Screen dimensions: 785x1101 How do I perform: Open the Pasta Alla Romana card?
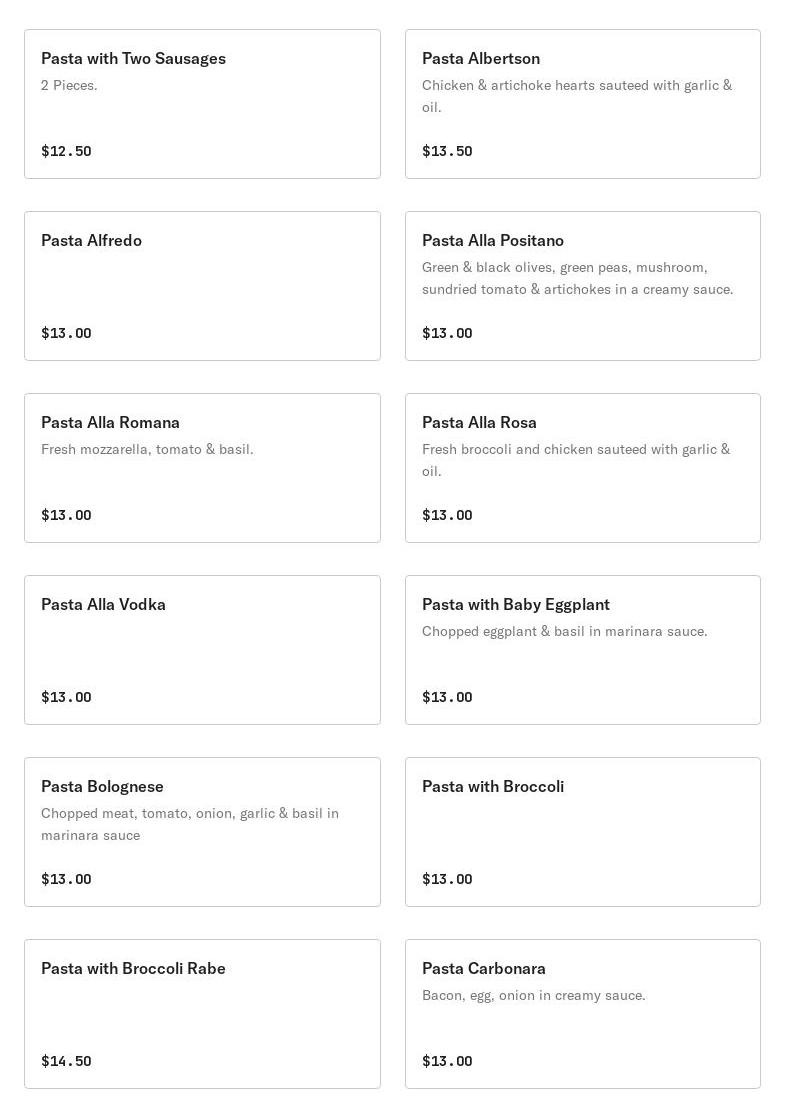click(202, 468)
